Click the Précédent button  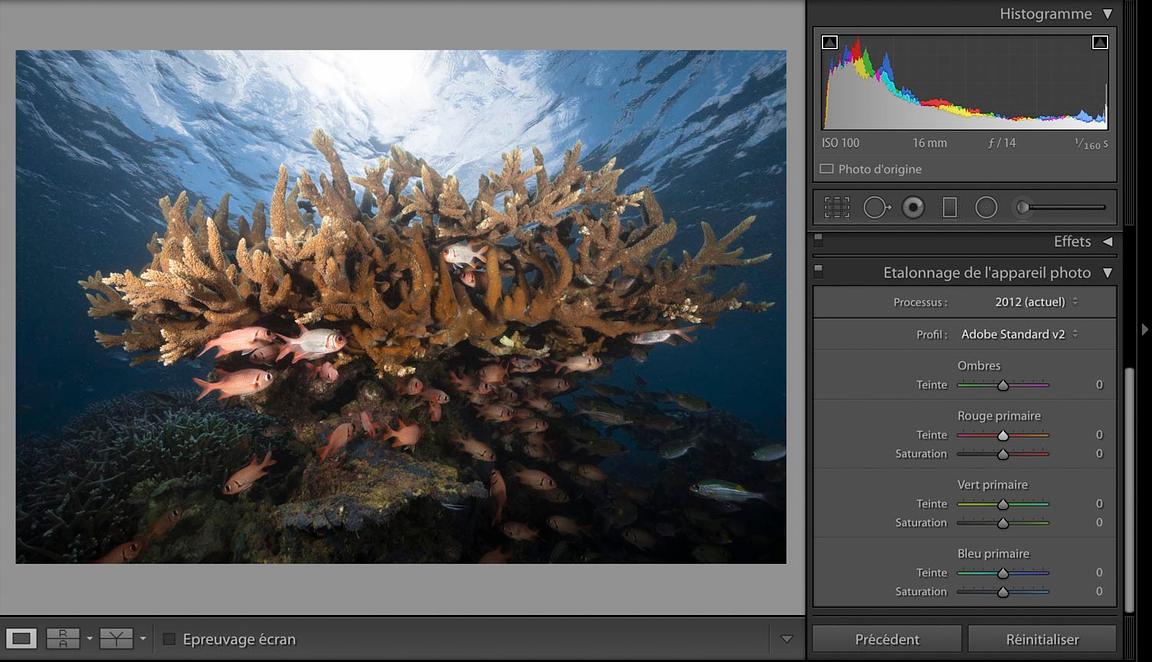887,639
